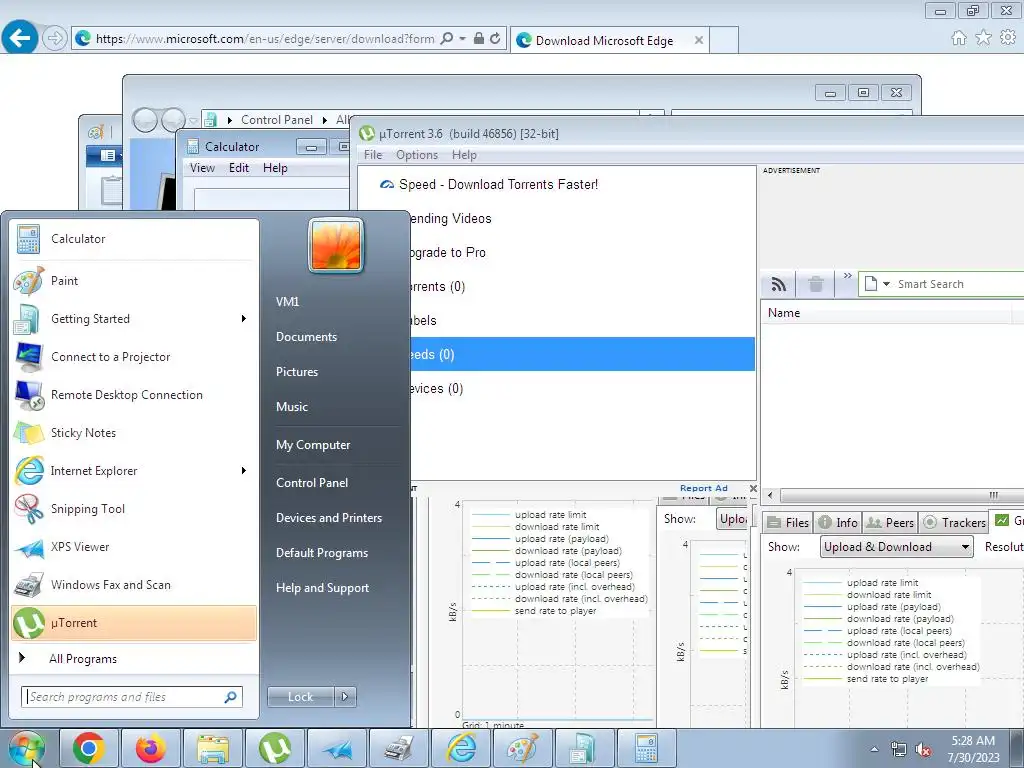
Task: Open the µTorrent File menu
Action: tap(373, 155)
